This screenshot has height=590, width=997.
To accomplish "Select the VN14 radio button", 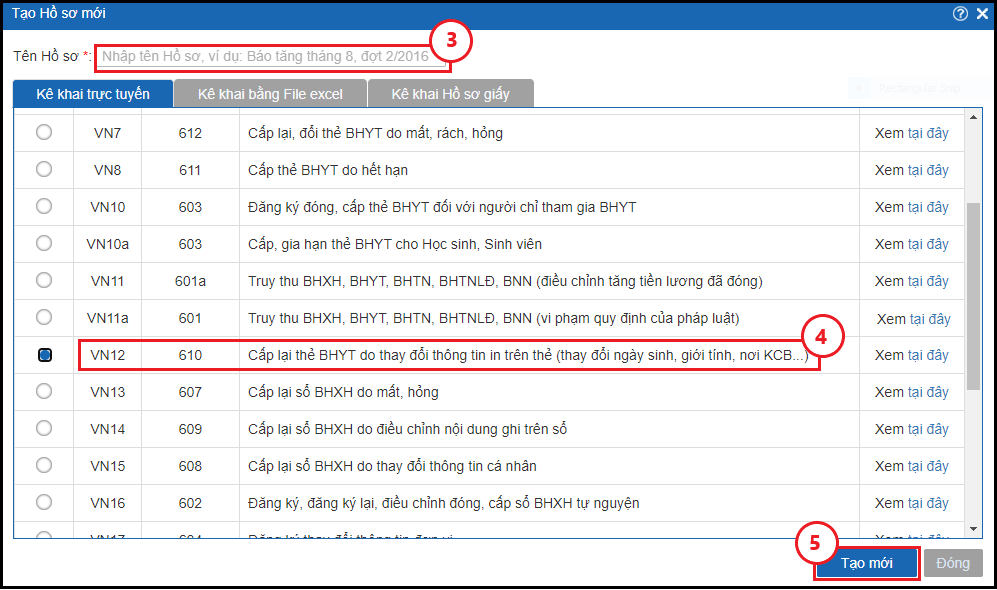I will 44,428.
